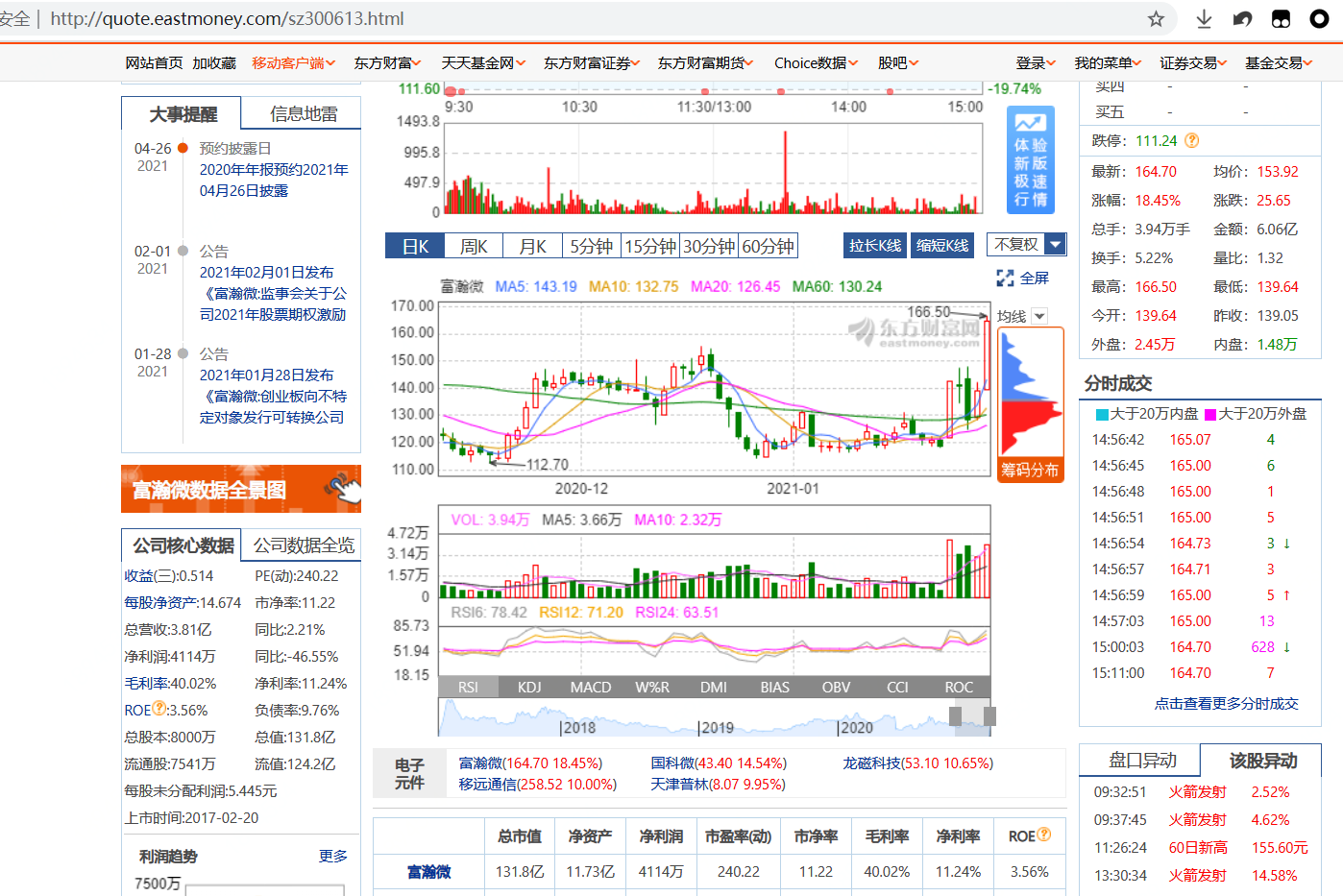Screen dimensions: 1343x896
Task: Select the W%R indicator tab
Action: (x=652, y=688)
